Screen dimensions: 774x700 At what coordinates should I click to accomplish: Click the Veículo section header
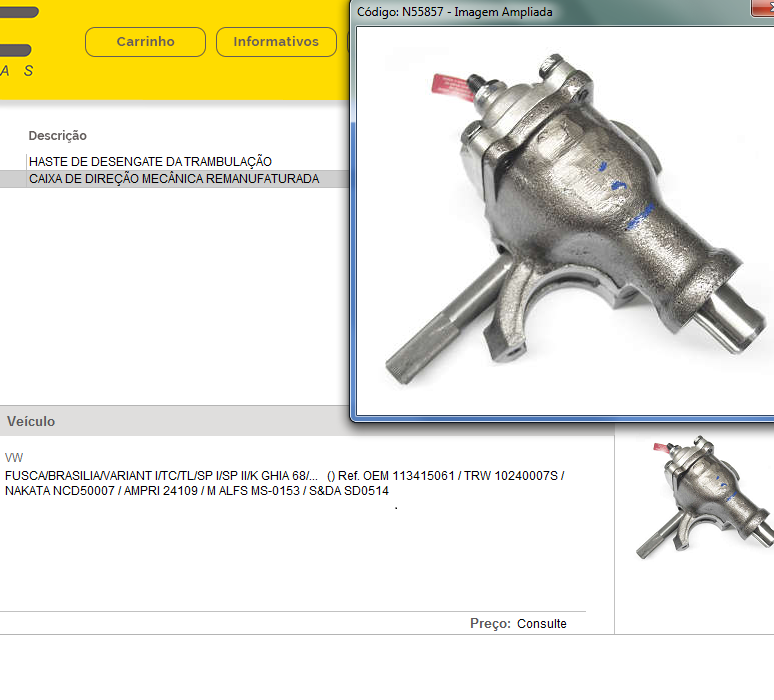click(x=31, y=422)
